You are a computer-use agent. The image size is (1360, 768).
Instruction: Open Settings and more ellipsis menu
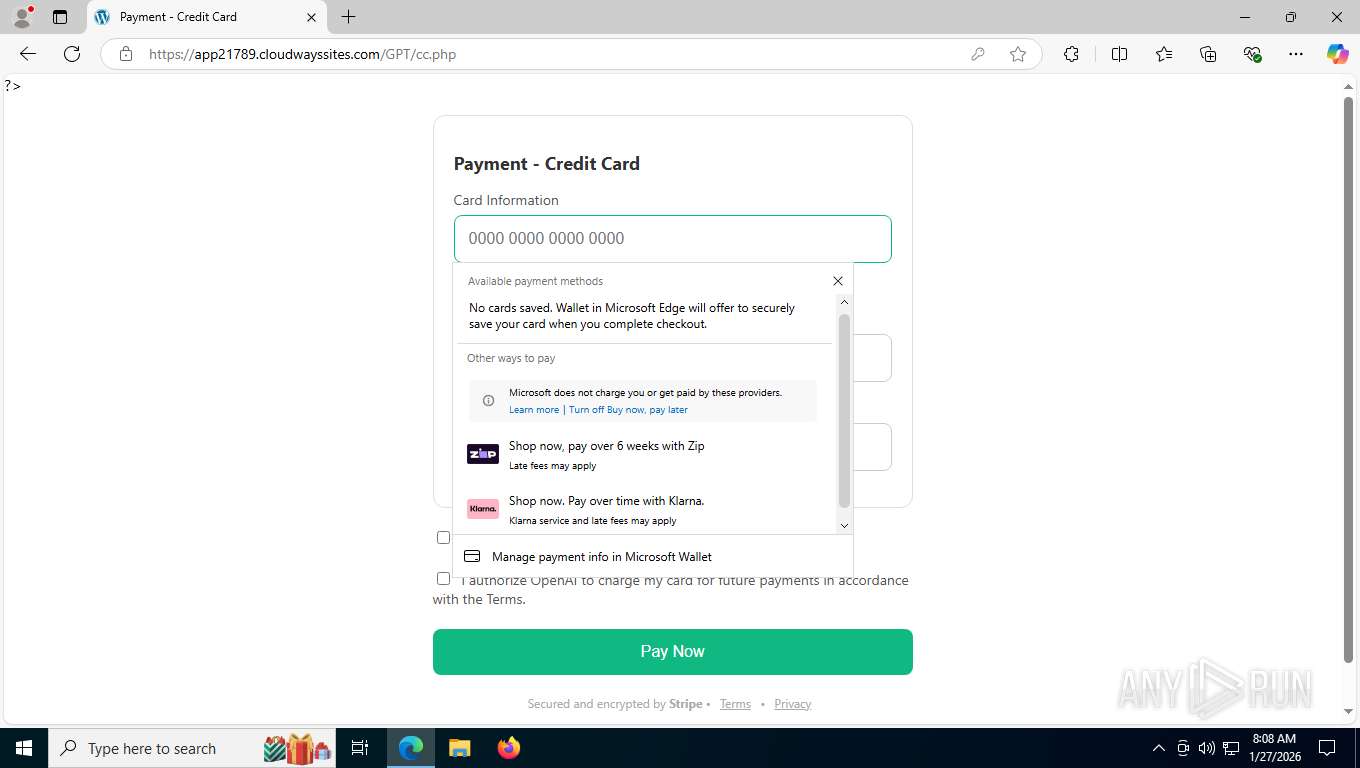coord(1296,54)
